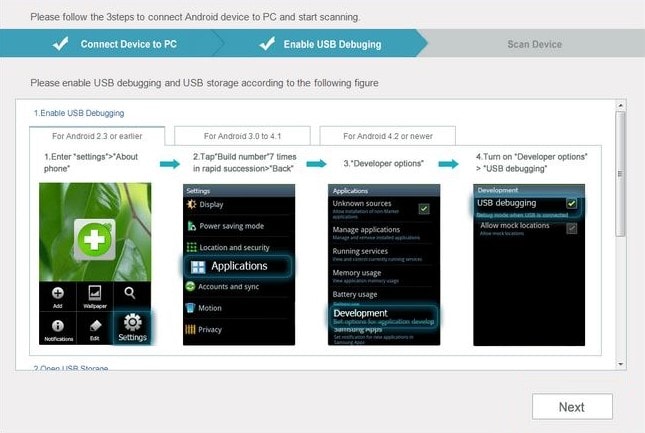Click the Settings gear icon in phone screenshot
645x433 pixels.
pyautogui.click(x=132, y=322)
